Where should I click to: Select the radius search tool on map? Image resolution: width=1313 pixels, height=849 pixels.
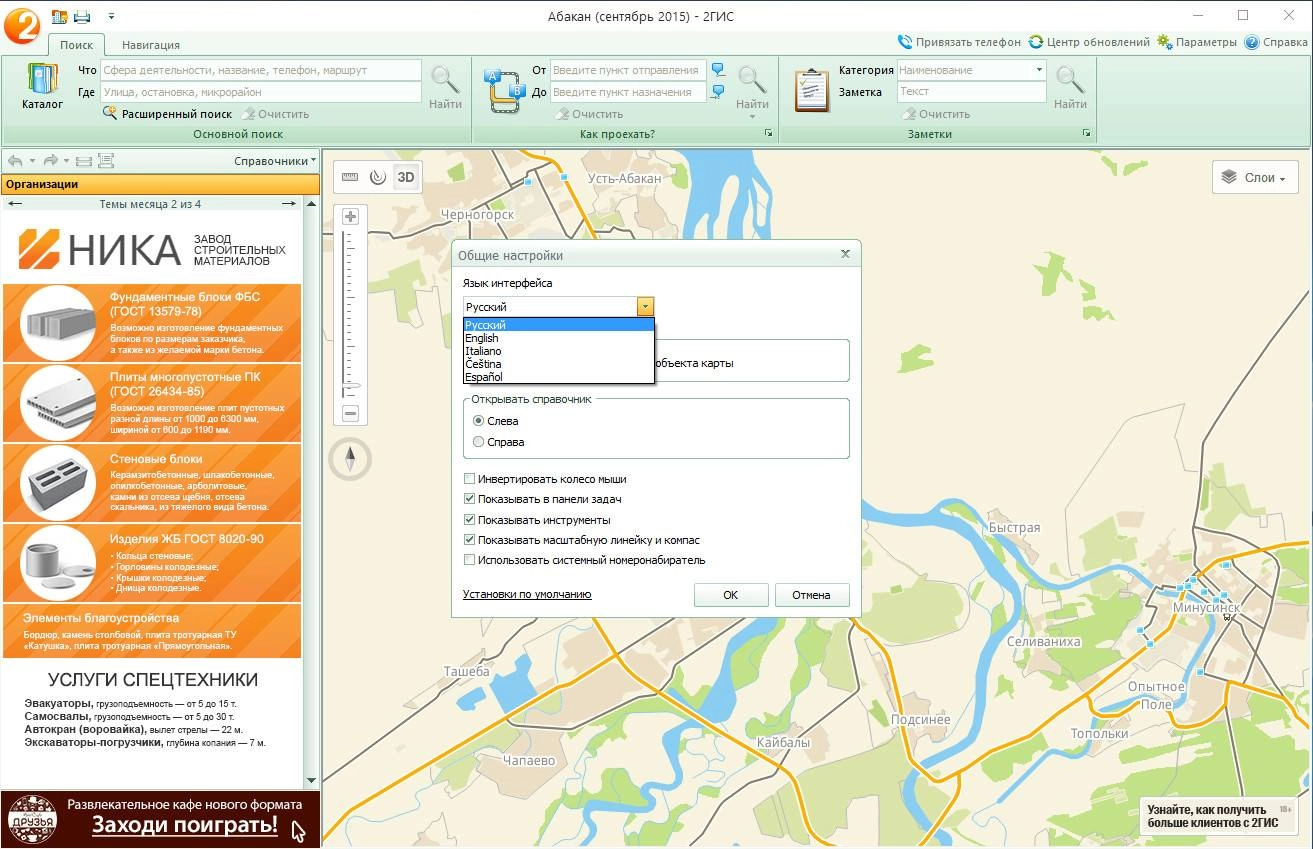click(377, 177)
